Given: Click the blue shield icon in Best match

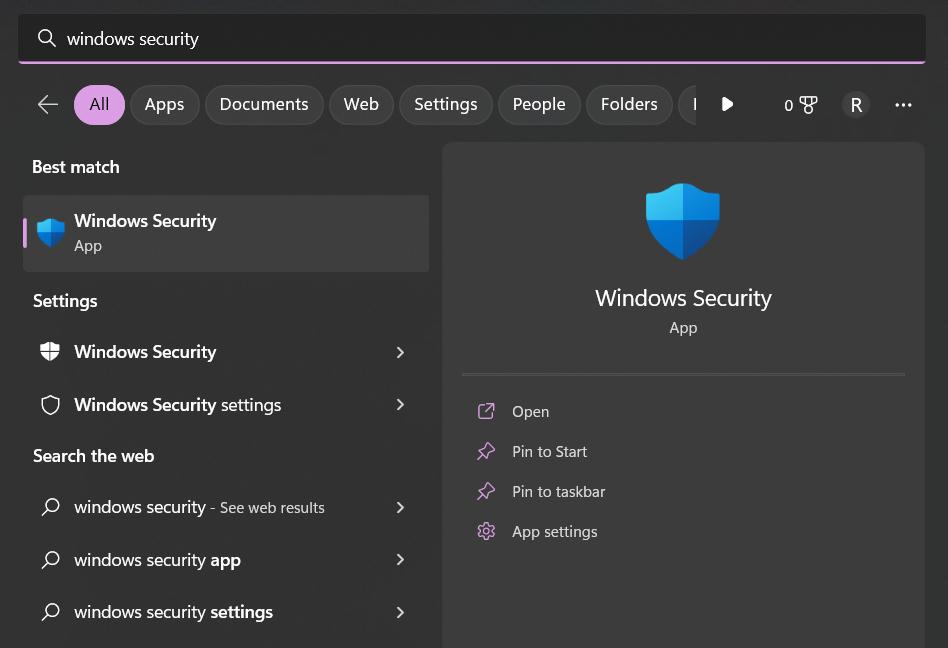Looking at the screenshot, I should point(51,233).
